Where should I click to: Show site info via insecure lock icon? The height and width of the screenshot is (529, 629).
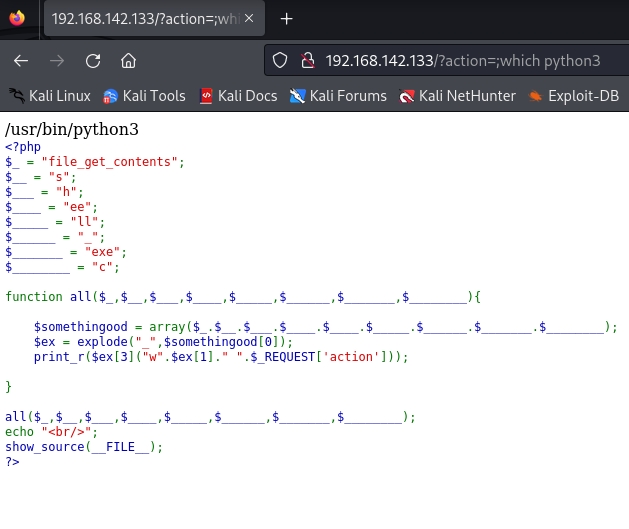(308, 60)
